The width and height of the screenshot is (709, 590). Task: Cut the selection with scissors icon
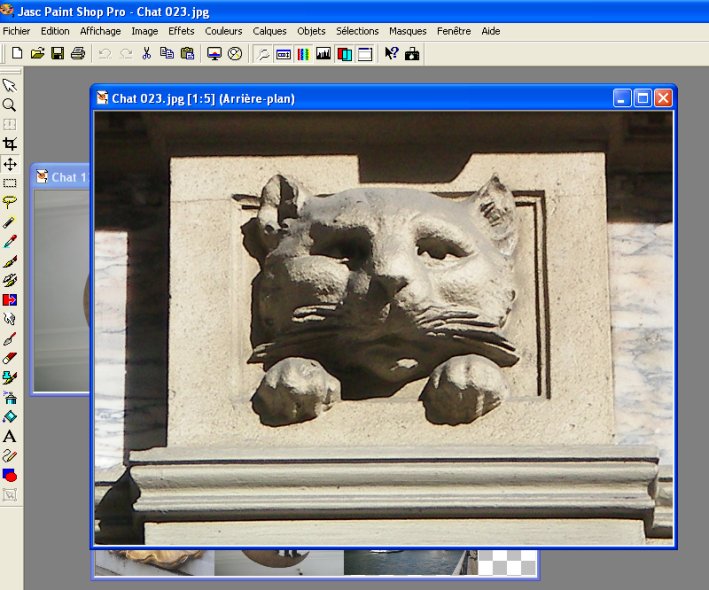[x=146, y=54]
